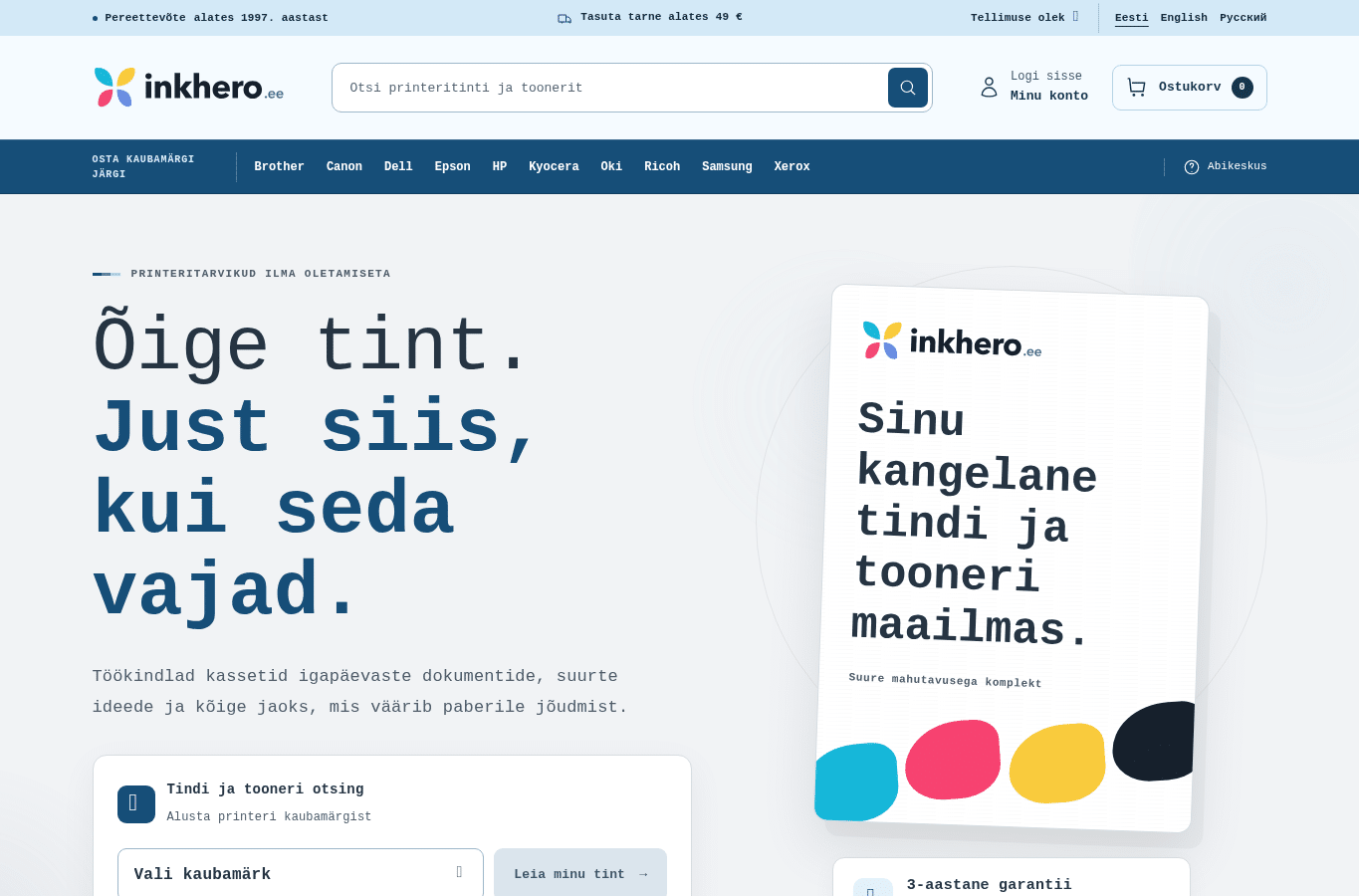Click the delivery truck icon in top bar

[x=565, y=18]
